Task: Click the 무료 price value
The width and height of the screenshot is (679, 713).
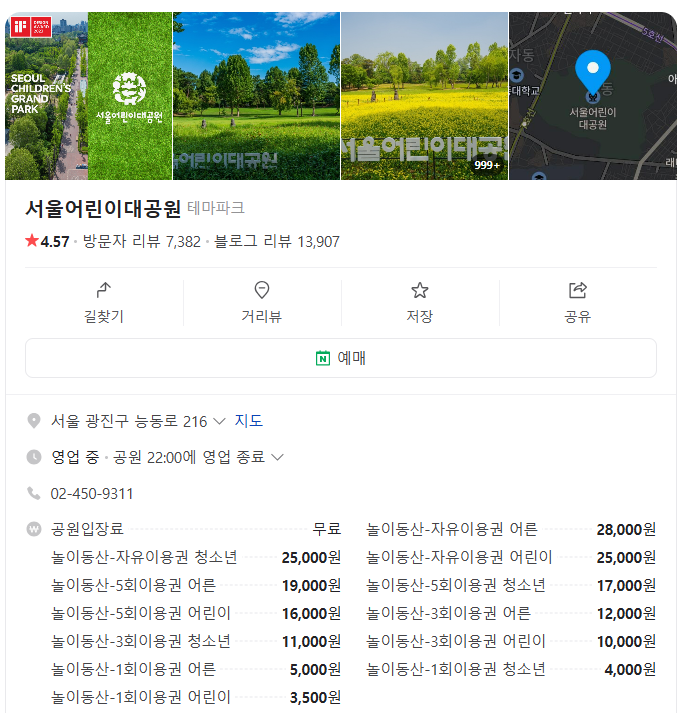Action: 327,529
